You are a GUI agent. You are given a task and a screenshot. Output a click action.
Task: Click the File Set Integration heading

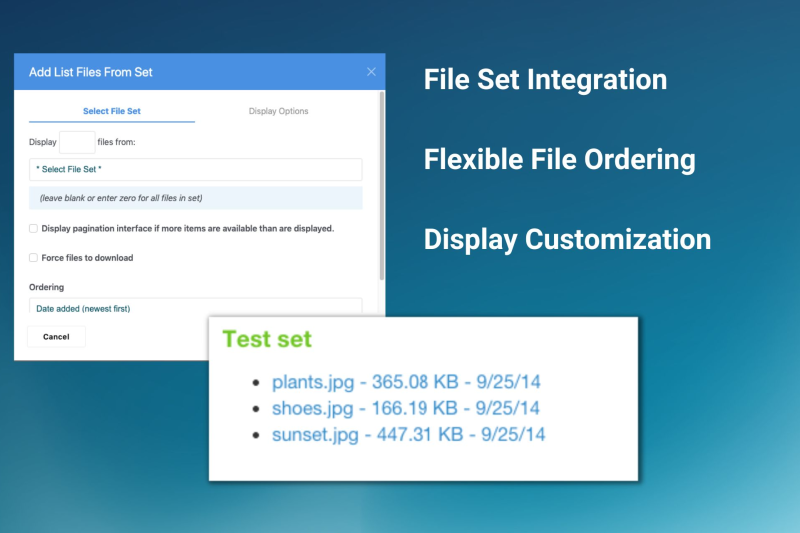click(545, 81)
